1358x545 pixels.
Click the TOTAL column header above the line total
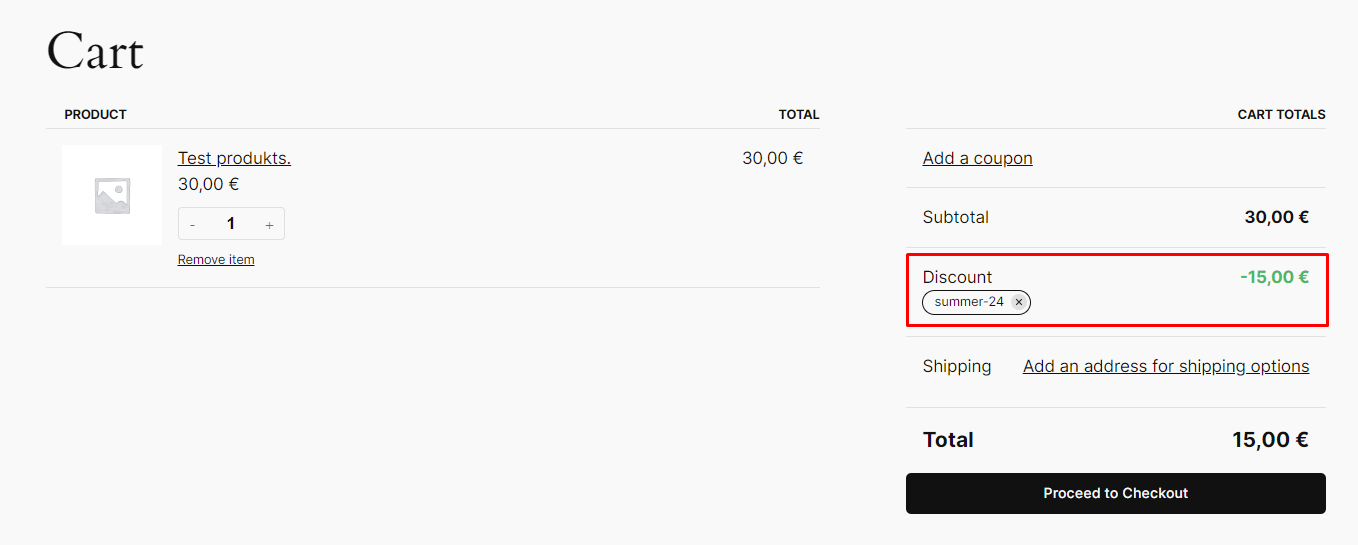tap(798, 115)
